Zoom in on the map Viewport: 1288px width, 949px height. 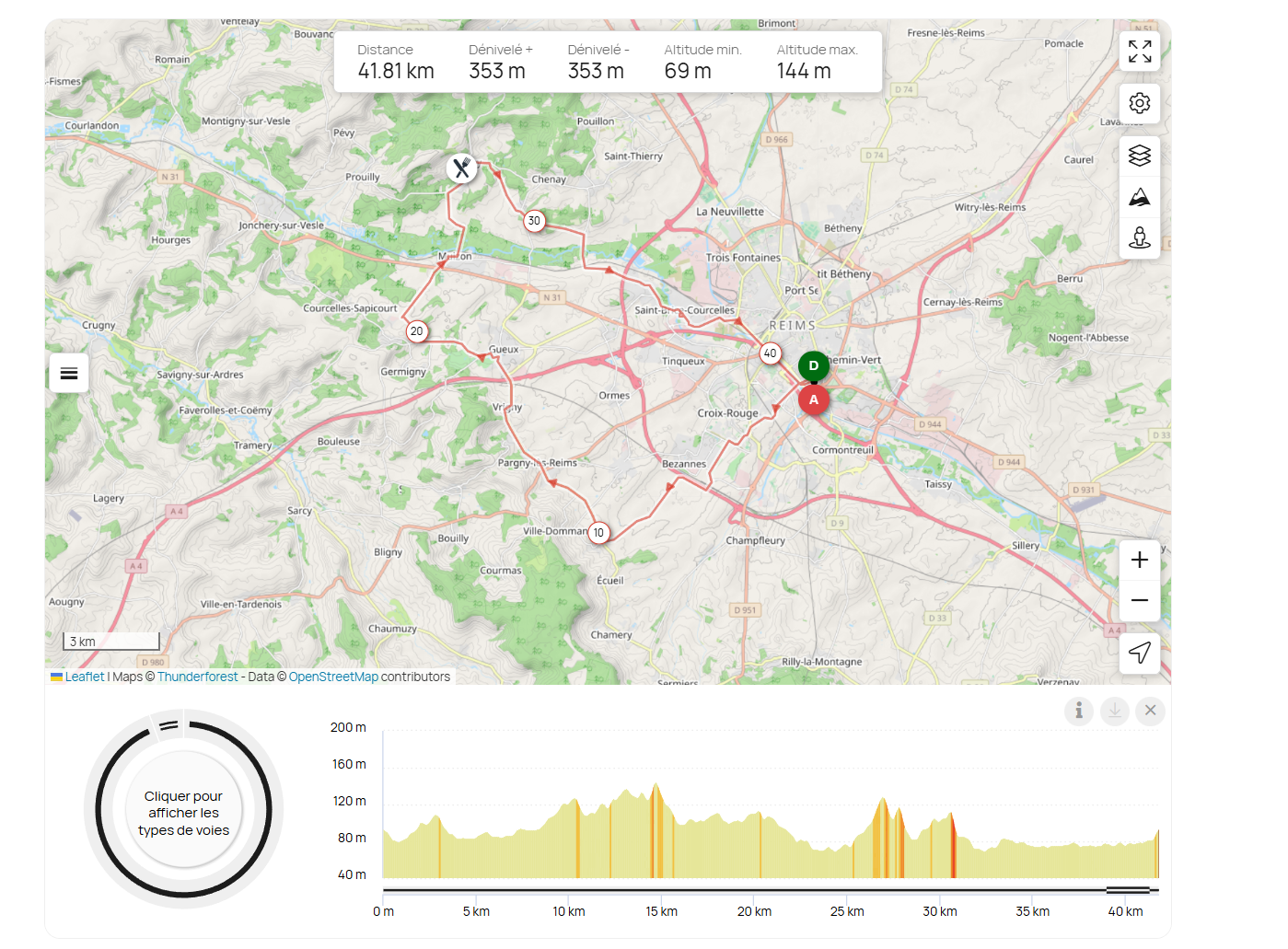pyautogui.click(x=1139, y=560)
